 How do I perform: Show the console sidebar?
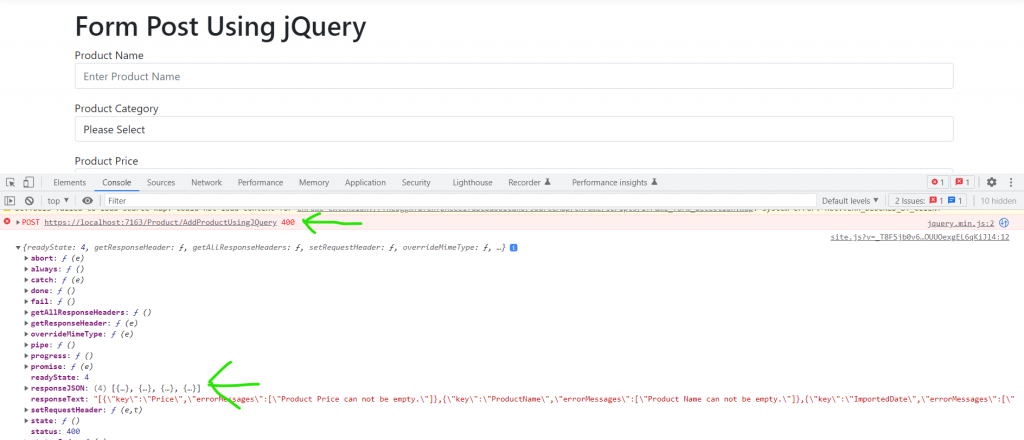click(10, 201)
